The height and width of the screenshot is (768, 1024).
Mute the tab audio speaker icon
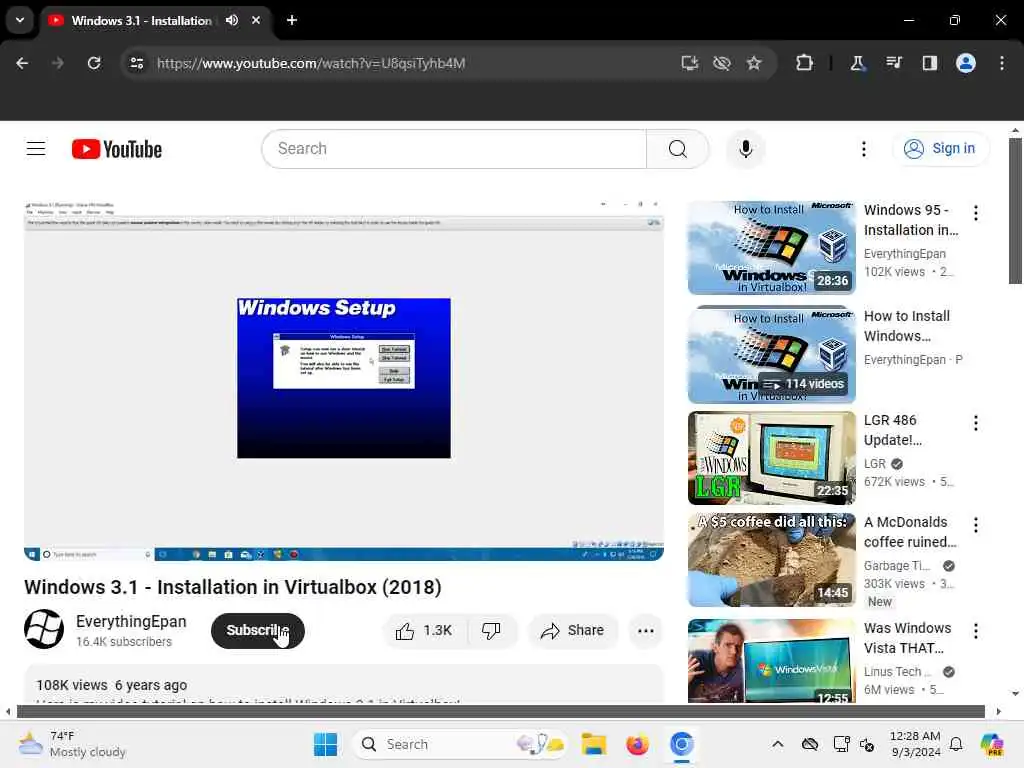[232, 20]
